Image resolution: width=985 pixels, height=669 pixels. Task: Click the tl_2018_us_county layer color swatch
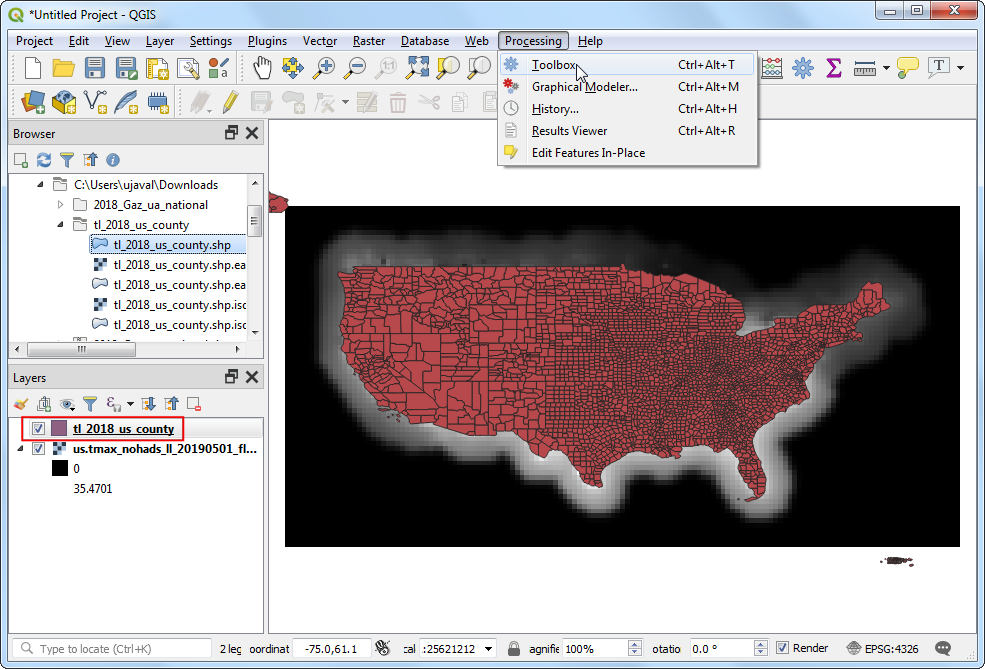59,428
